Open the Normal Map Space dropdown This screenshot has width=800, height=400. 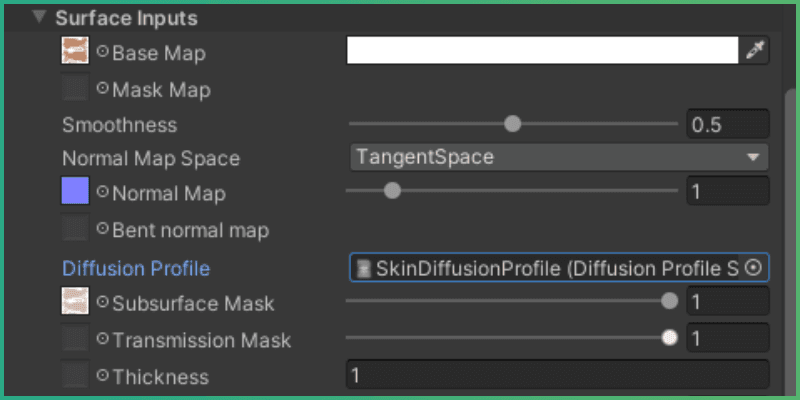coord(558,157)
